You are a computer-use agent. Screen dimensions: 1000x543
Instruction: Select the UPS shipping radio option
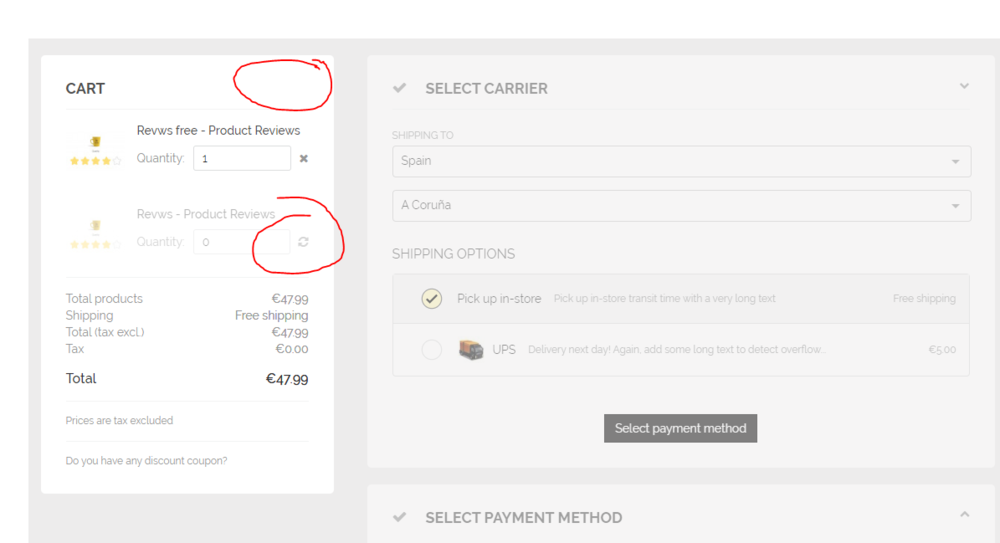pos(431,350)
